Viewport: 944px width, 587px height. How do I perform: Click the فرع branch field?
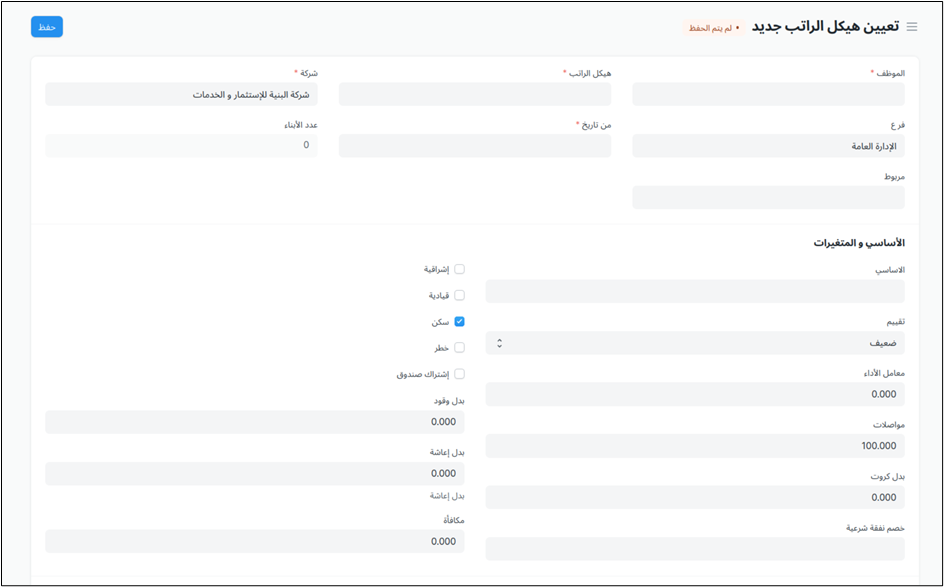(x=768, y=146)
